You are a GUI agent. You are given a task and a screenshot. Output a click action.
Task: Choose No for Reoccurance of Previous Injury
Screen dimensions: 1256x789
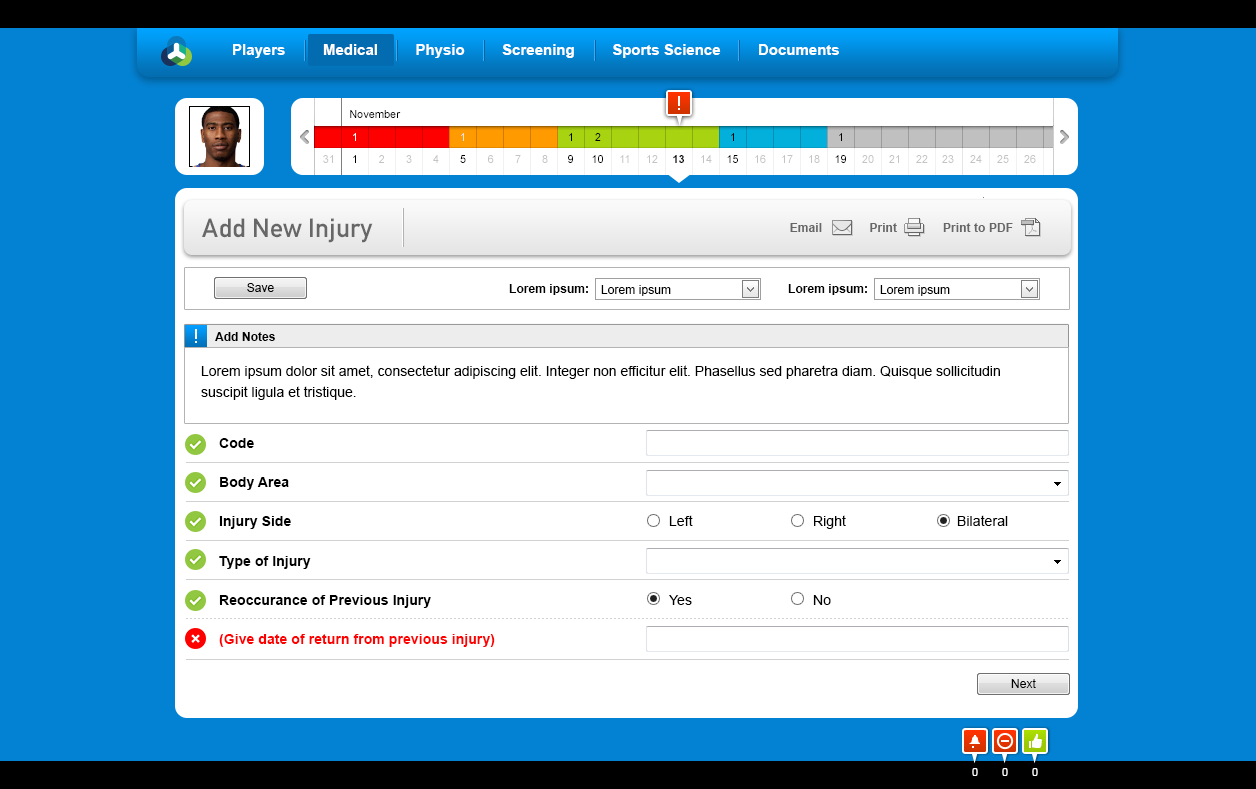click(x=797, y=599)
